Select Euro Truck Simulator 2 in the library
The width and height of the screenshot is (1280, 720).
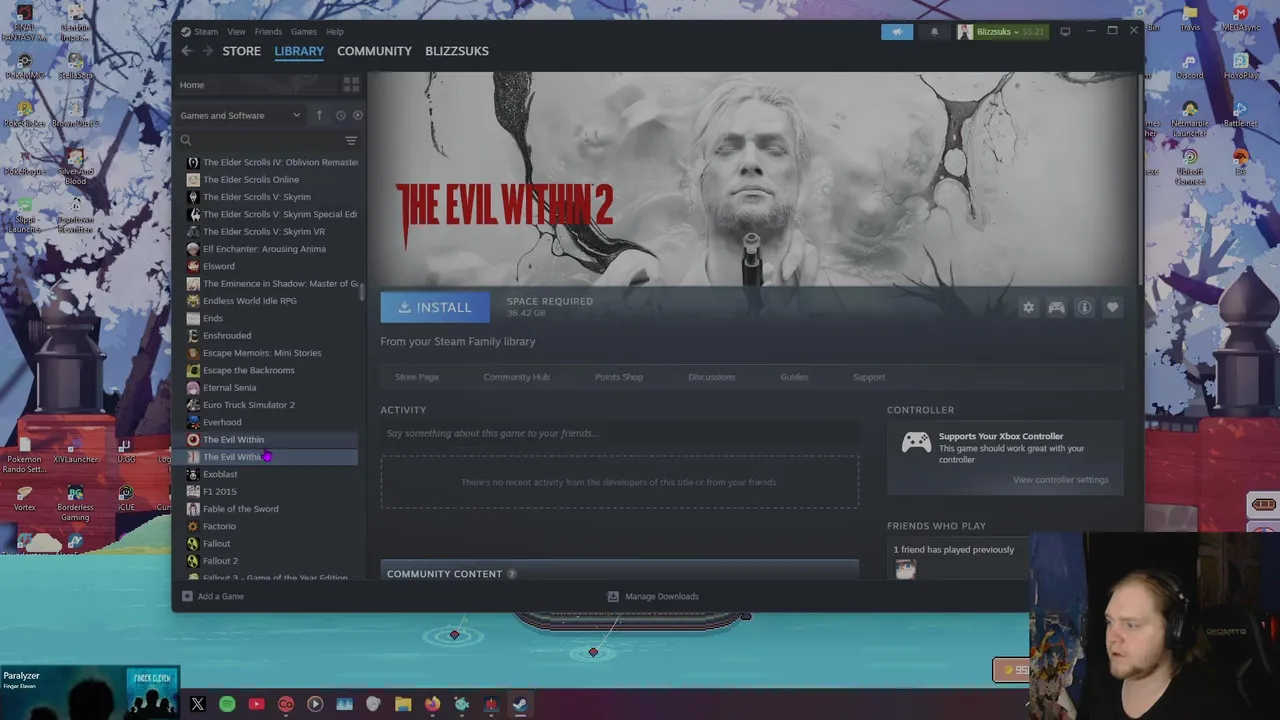(x=248, y=405)
